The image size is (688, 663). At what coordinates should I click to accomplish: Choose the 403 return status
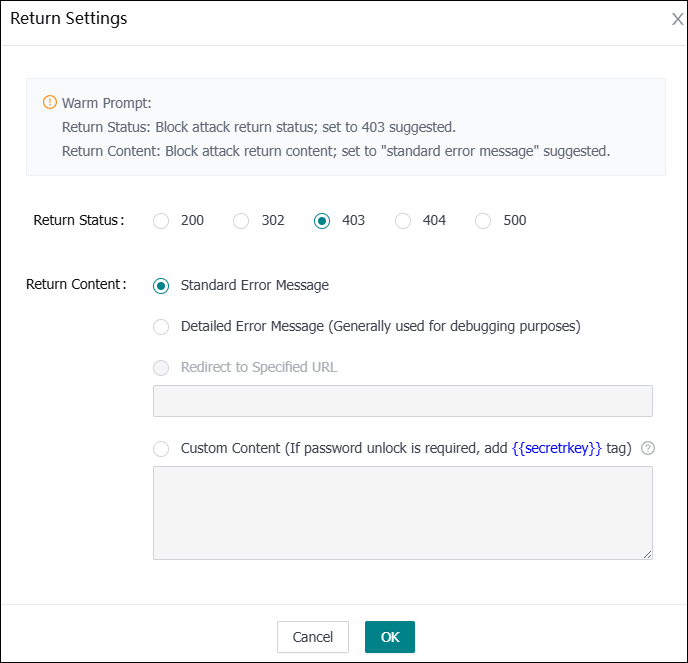coord(322,221)
